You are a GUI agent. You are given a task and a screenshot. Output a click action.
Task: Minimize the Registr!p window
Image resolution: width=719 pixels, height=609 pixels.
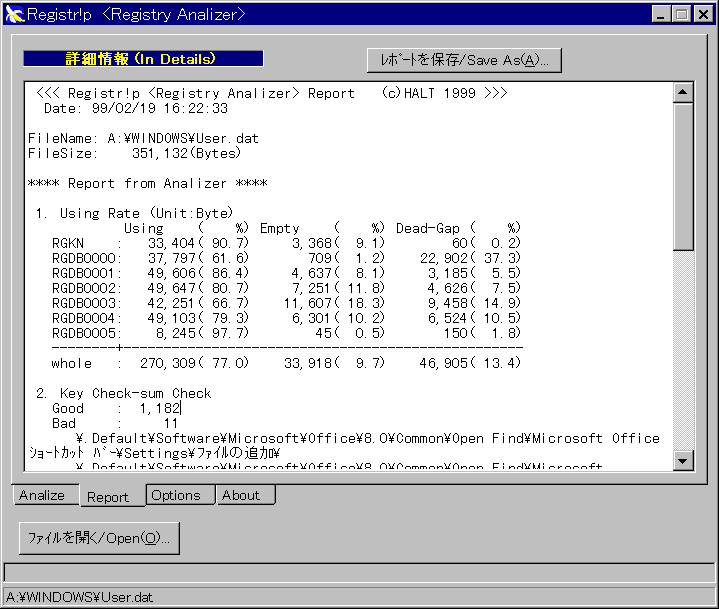coord(663,14)
